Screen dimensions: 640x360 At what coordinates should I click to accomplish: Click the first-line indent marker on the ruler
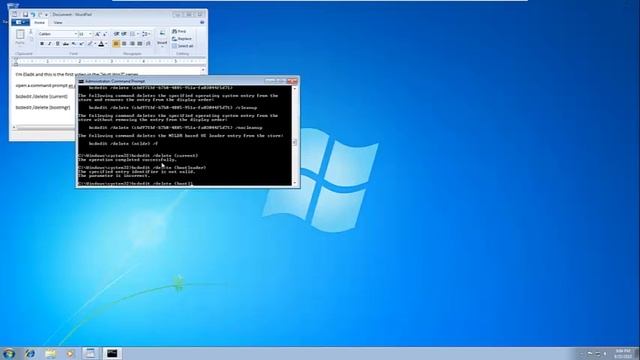click(16, 59)
